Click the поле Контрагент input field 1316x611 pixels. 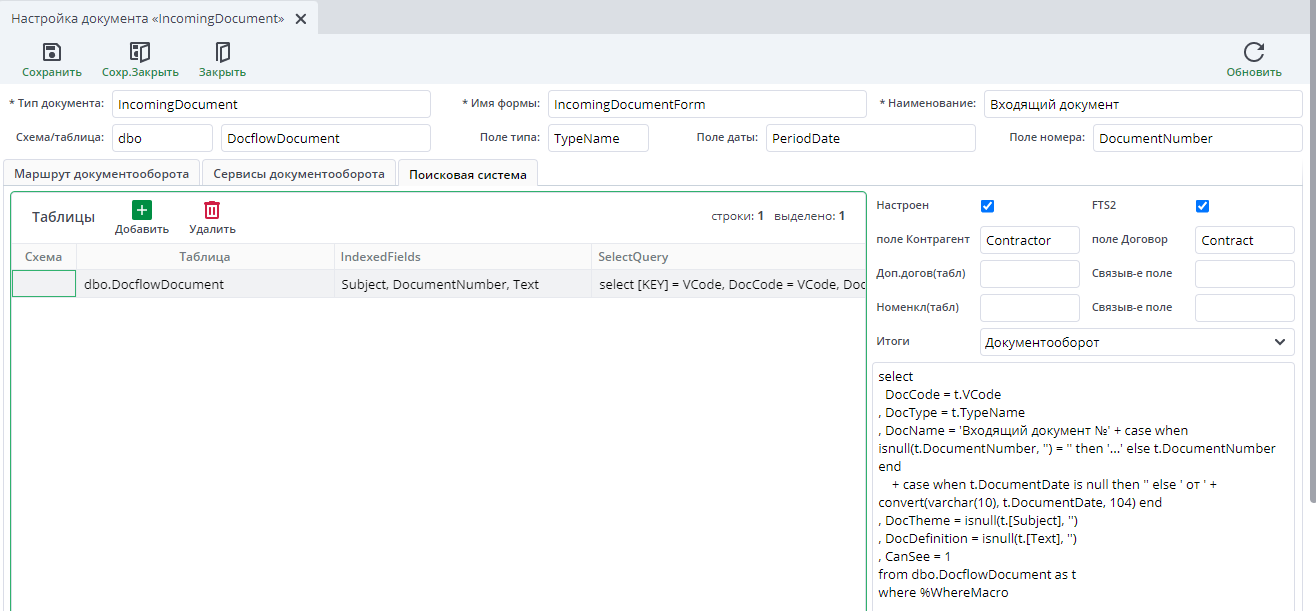pos(1029,240)
